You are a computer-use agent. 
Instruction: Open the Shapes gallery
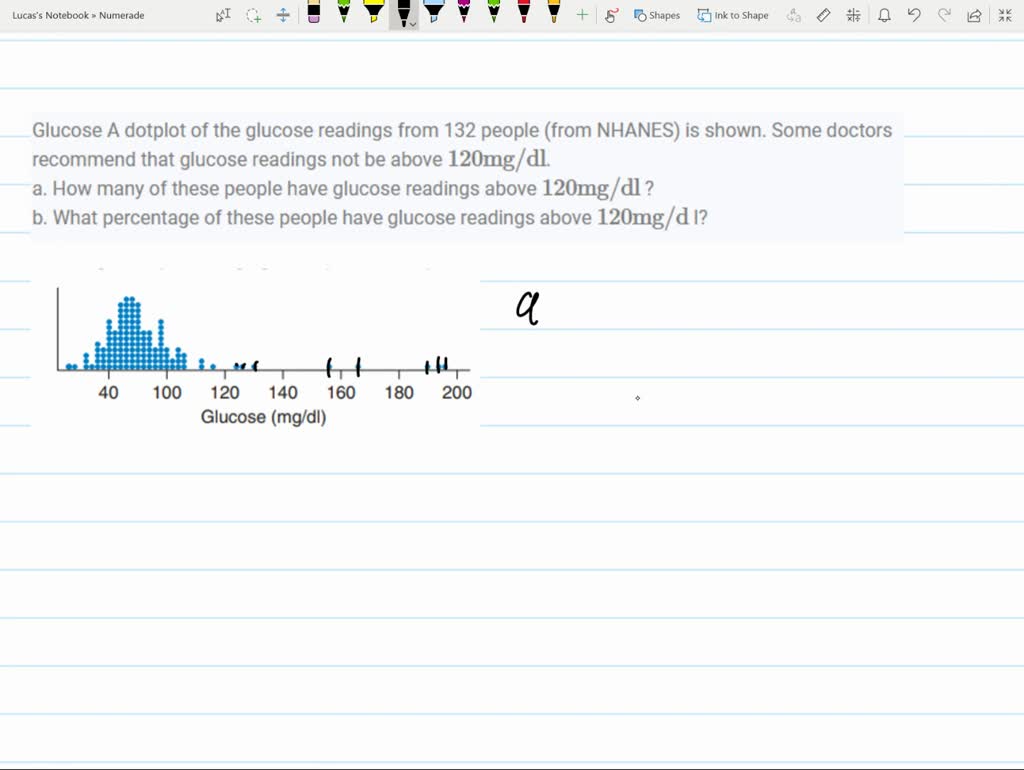click(655, 15)
